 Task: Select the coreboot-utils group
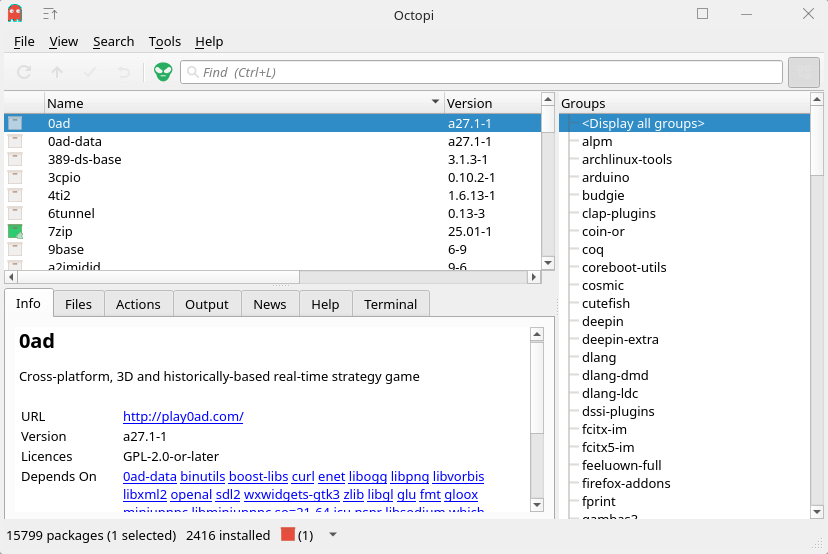tap(624, 267)
